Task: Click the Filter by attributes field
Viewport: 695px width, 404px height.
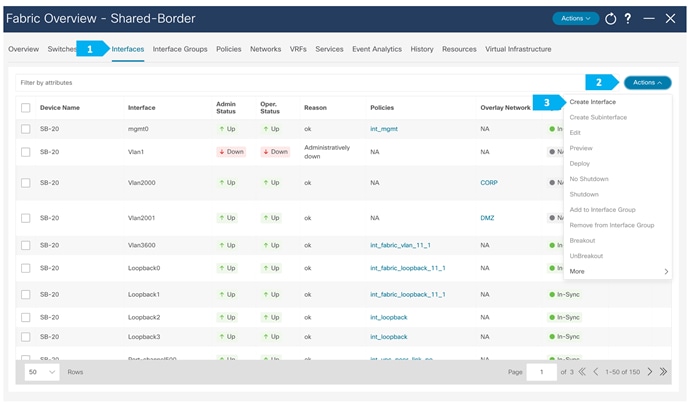Action: [x=301, y=82]
